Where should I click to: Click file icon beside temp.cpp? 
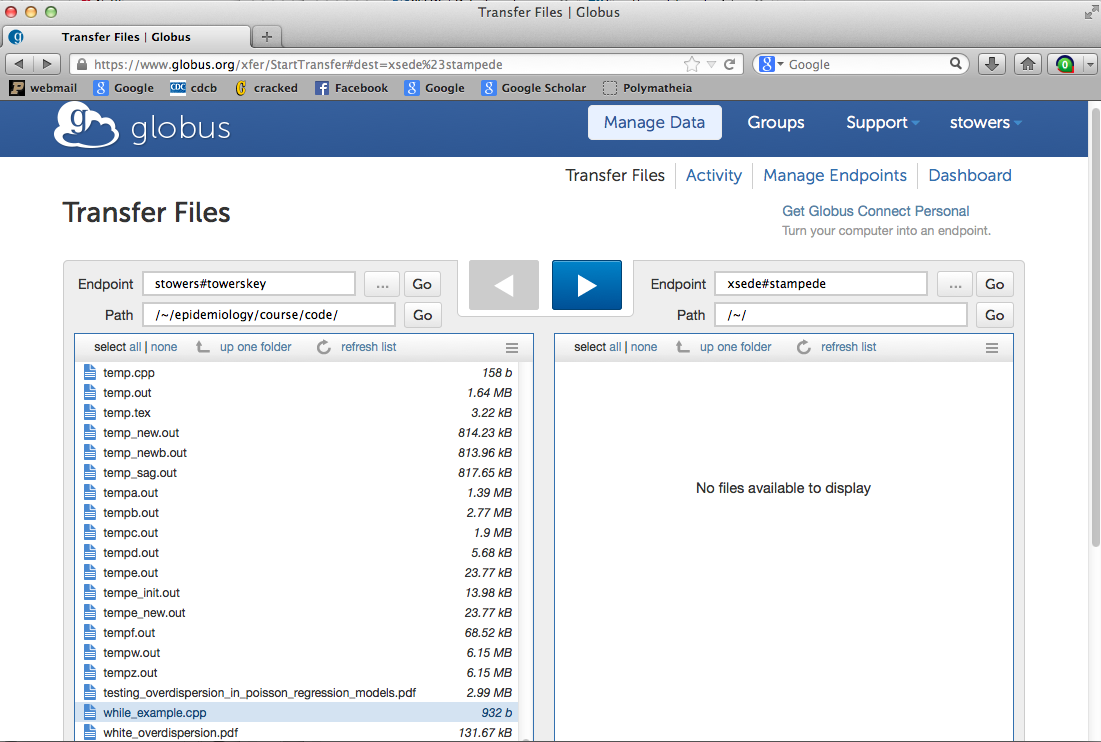(x=90, y=372)
